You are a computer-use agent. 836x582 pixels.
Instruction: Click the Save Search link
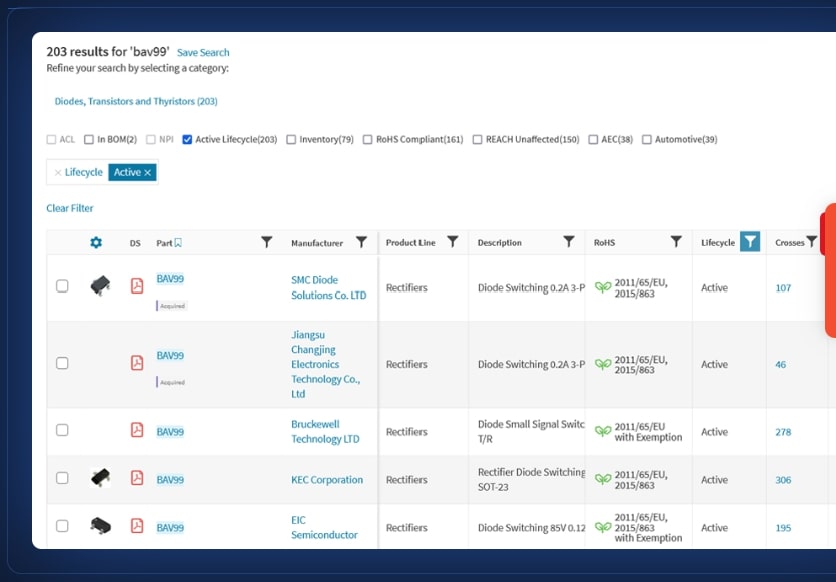pyautogui.click(x=203, y=53)
